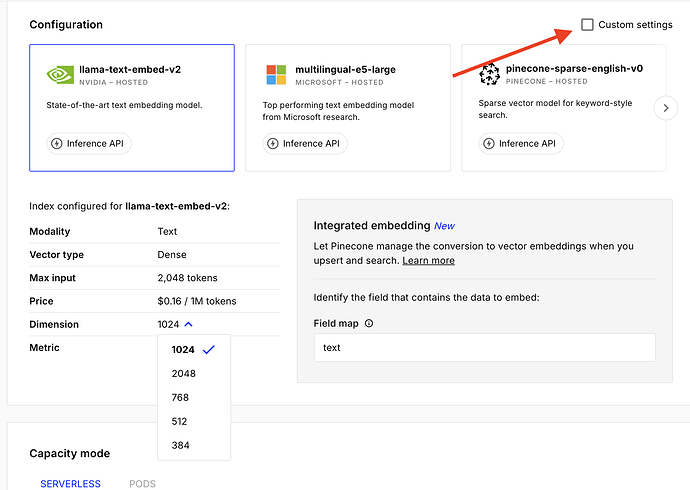Viewport: 690px width, 490px height.
Task: Open the PODS capacity tab
Action: (x=142, y=484)
